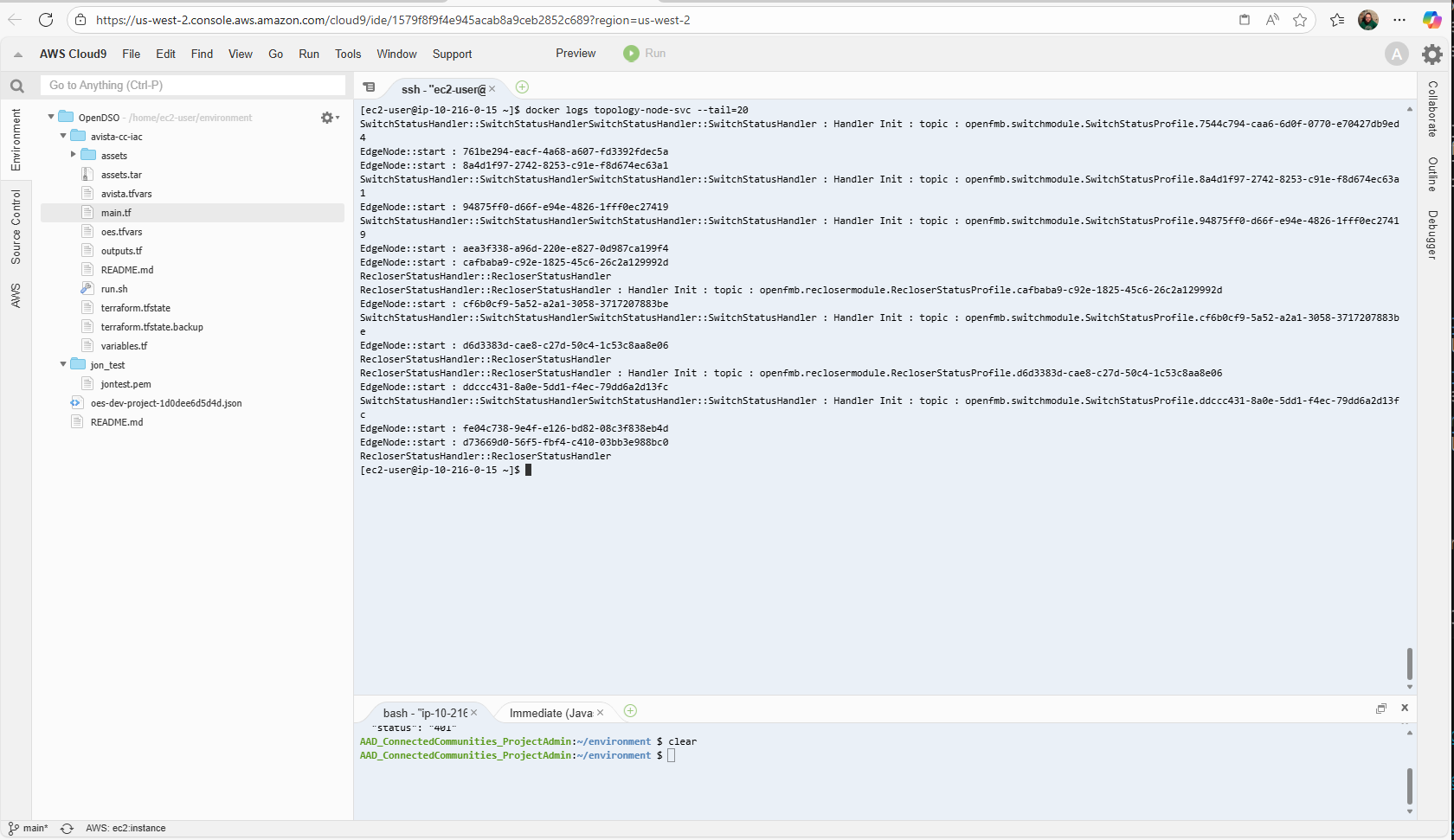Switch to the Immediate (Java) tab
Viewport: 1454px width, 840px height.
tap(550, 713)
